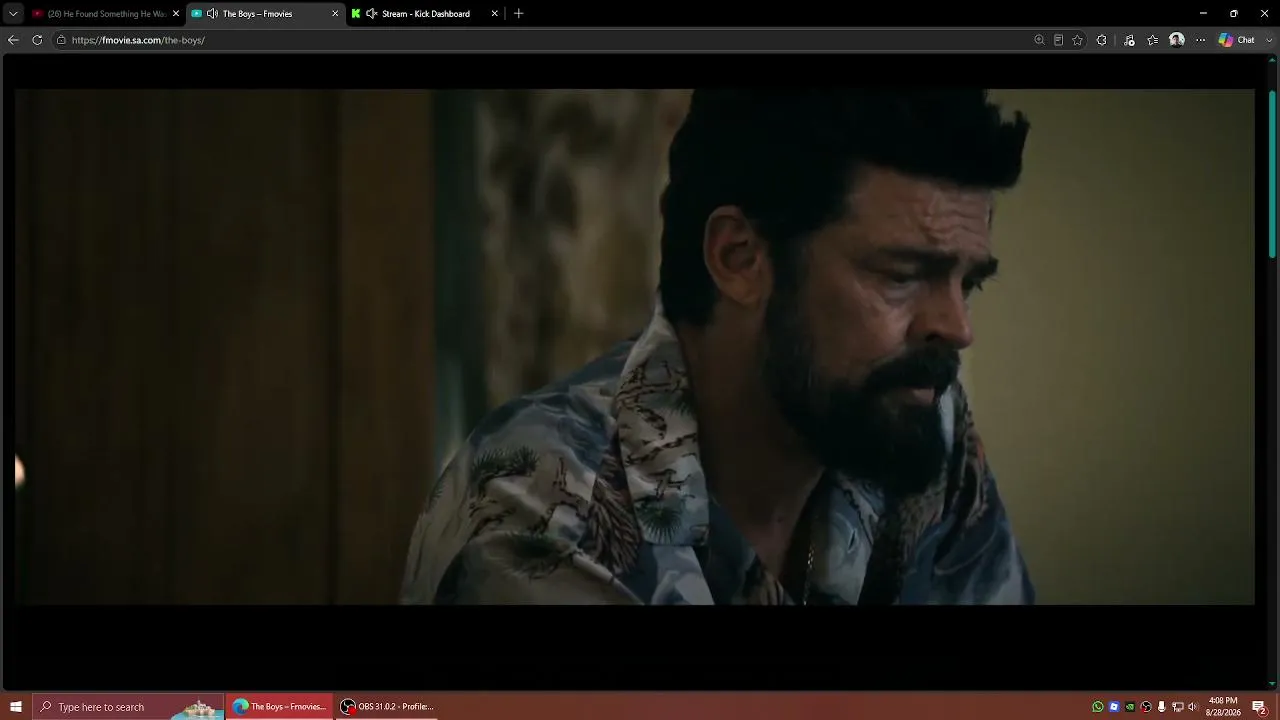This screenshot has width=1280, height=720.
Task: Enter immersive reader view
Action: coord(1058,40)
